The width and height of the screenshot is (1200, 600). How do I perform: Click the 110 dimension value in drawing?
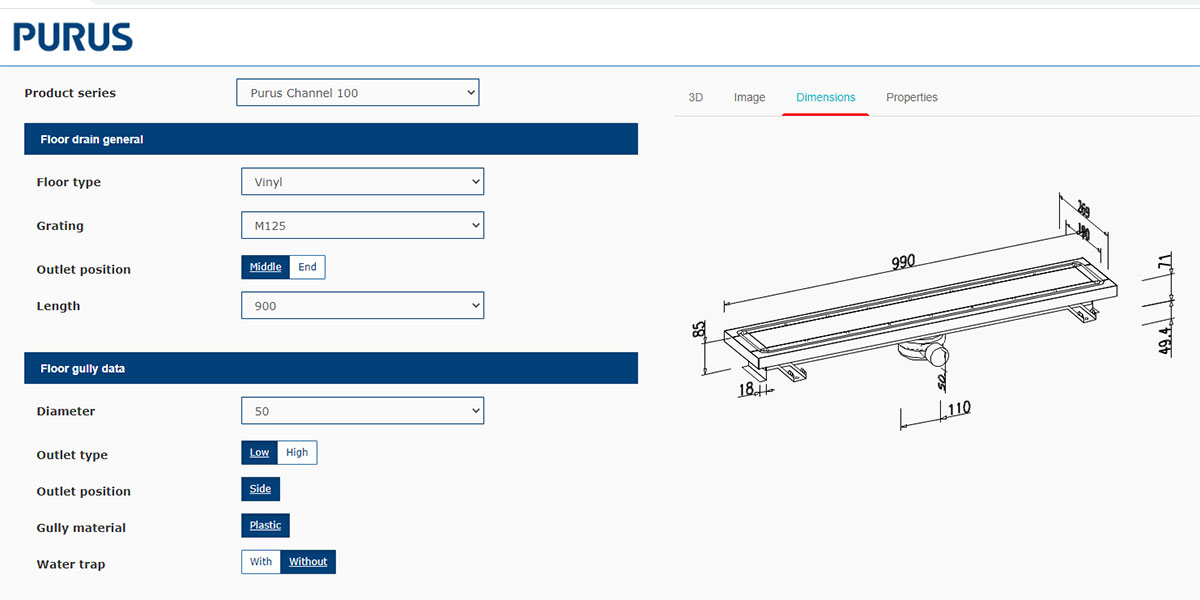click(959, 408)
